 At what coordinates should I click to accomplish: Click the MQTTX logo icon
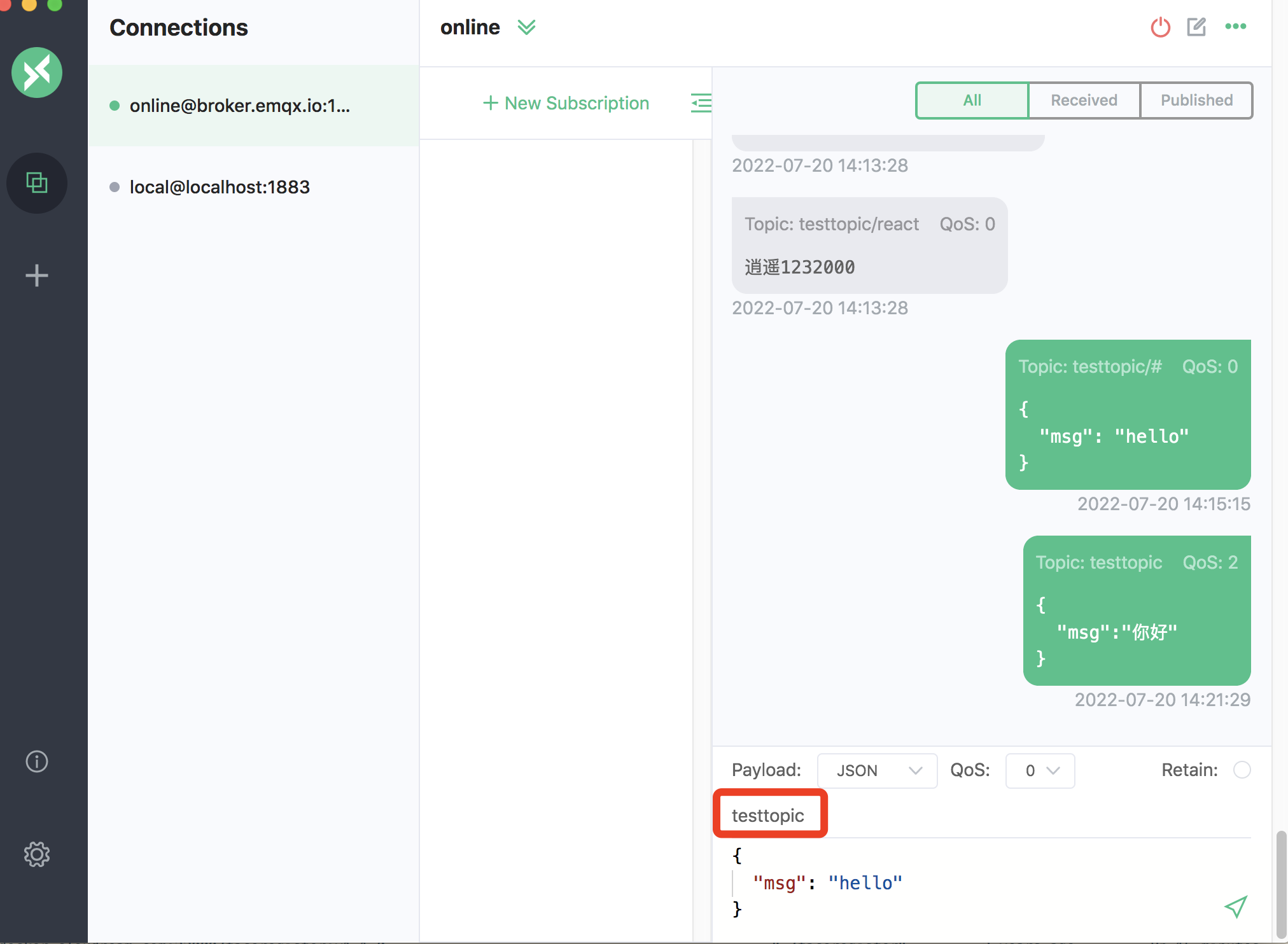click(37, 73)
